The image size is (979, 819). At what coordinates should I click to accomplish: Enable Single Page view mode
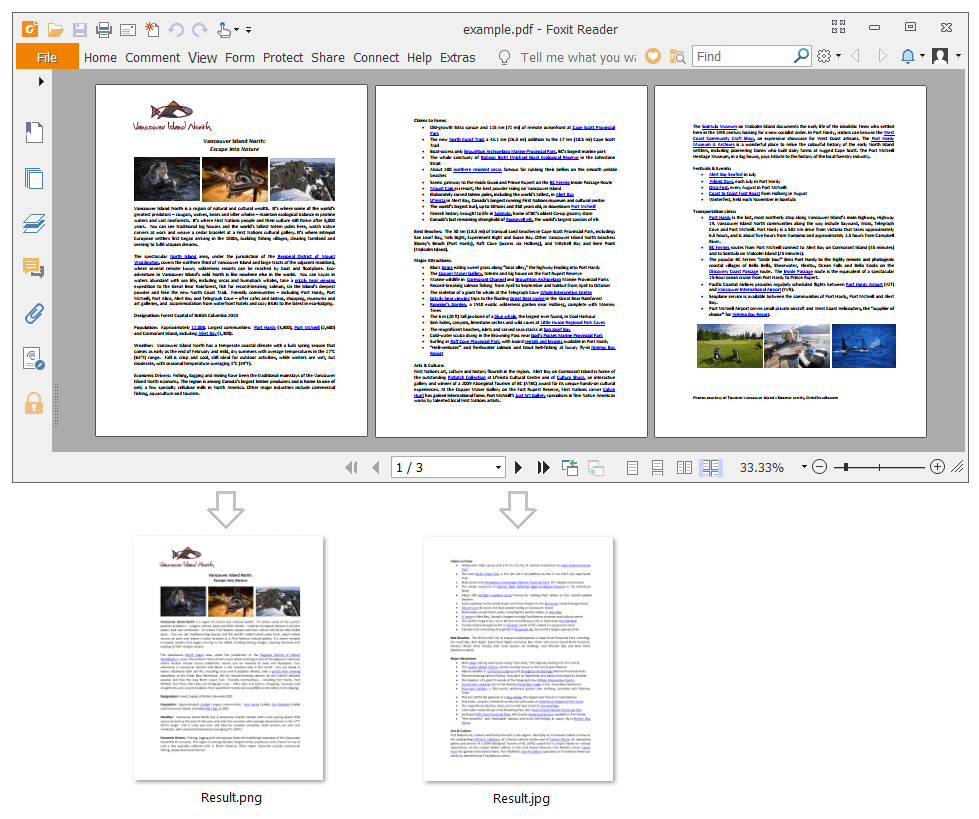click(632, 466)
